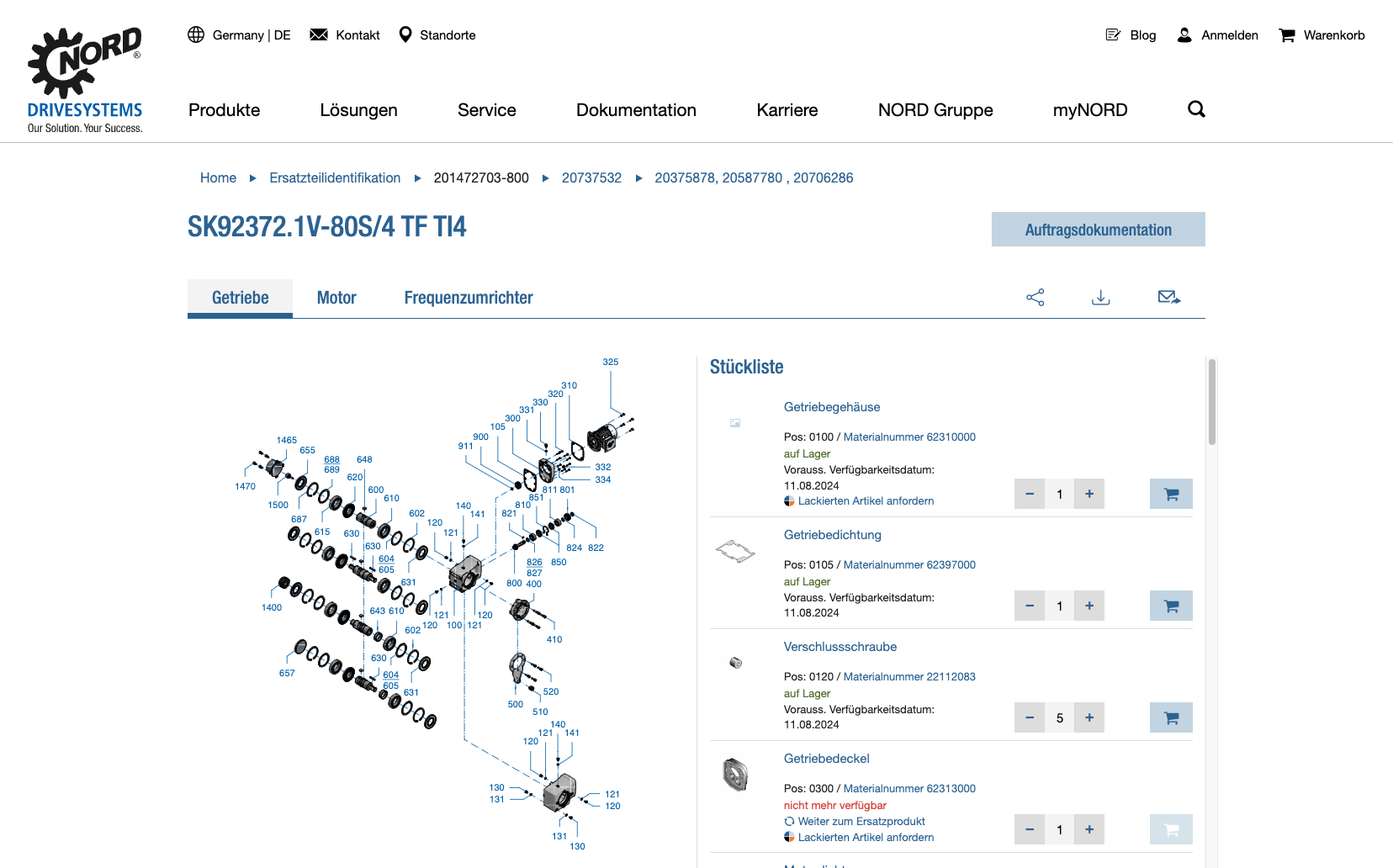Click part number 1465 in the diagram
Screen dimensions: 1393x868
coord(287,440)
